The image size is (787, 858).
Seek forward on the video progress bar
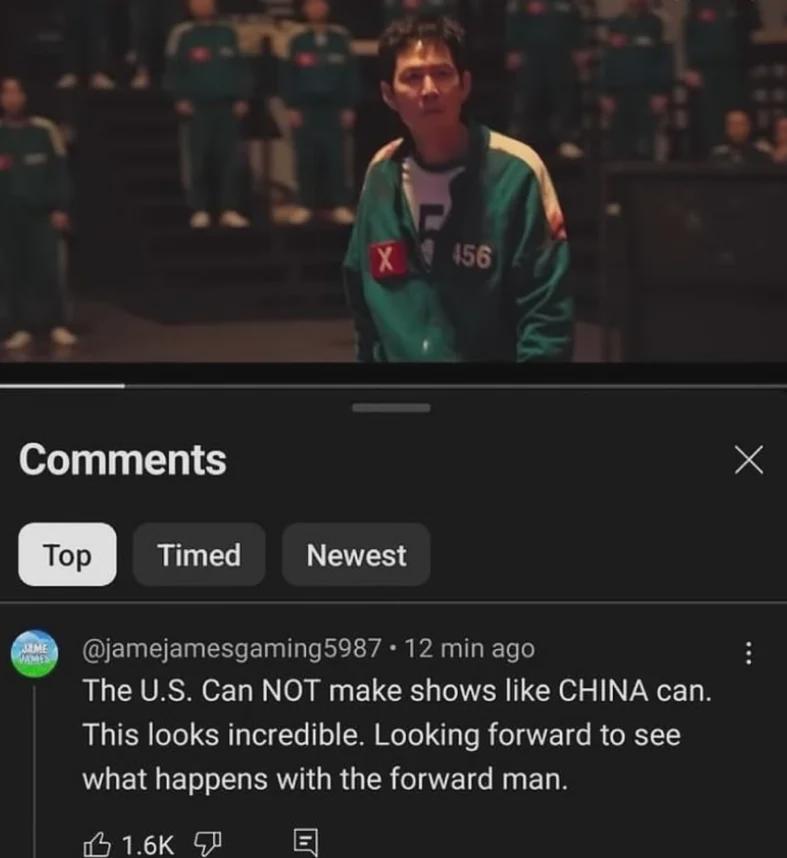click(x=455, y=386)
